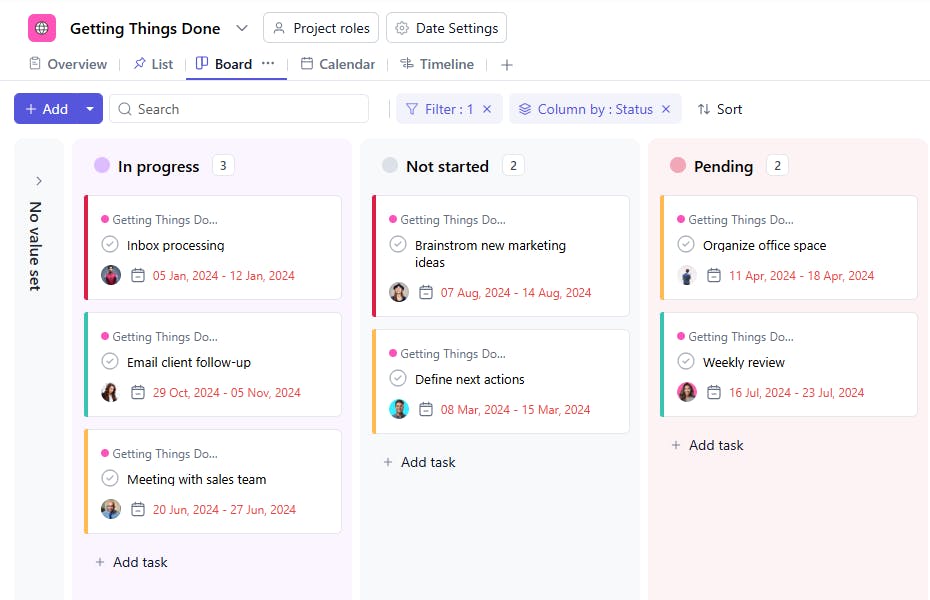Click calendar icon on Define next actions card
930x600 pixels.
click(426, 409)
